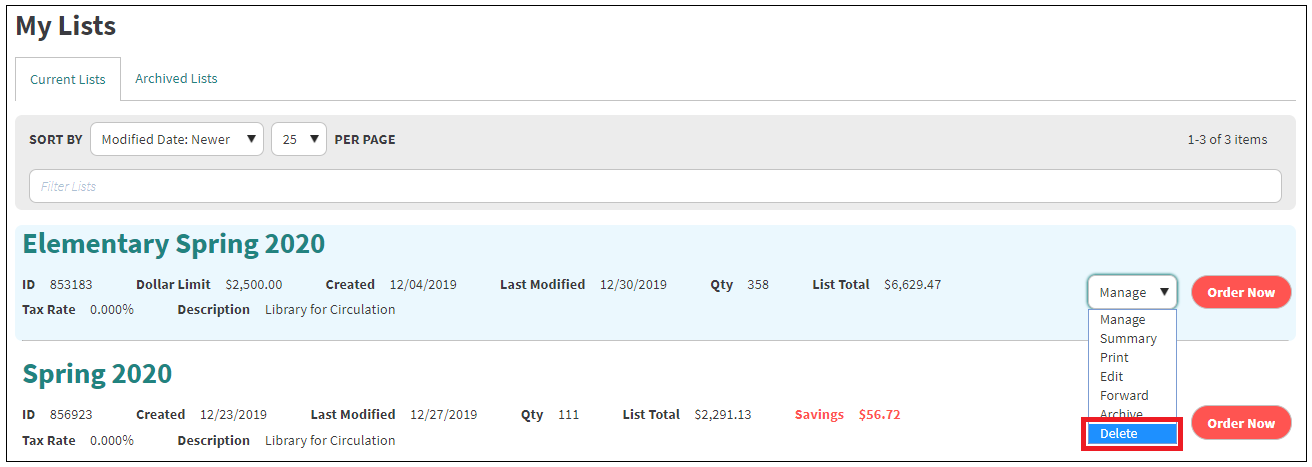Viewport: 1312px width, 467px height.
Task: Open the Sort By 'Modified Date: Newer' dropdown
Action: pos(176,140)
